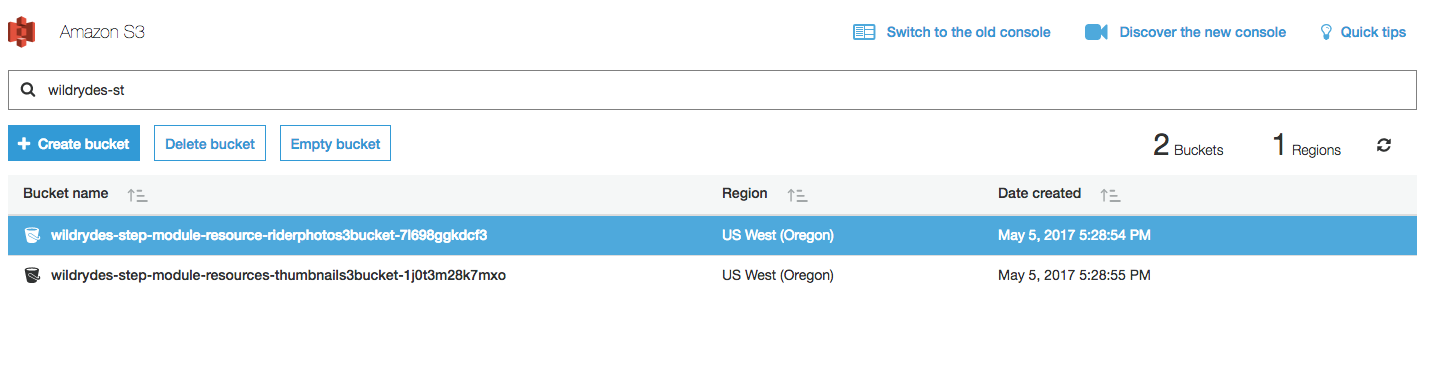Open the Quick tips link
The width and height of the screenshot is (1436, 383).
click(1373, 32)
